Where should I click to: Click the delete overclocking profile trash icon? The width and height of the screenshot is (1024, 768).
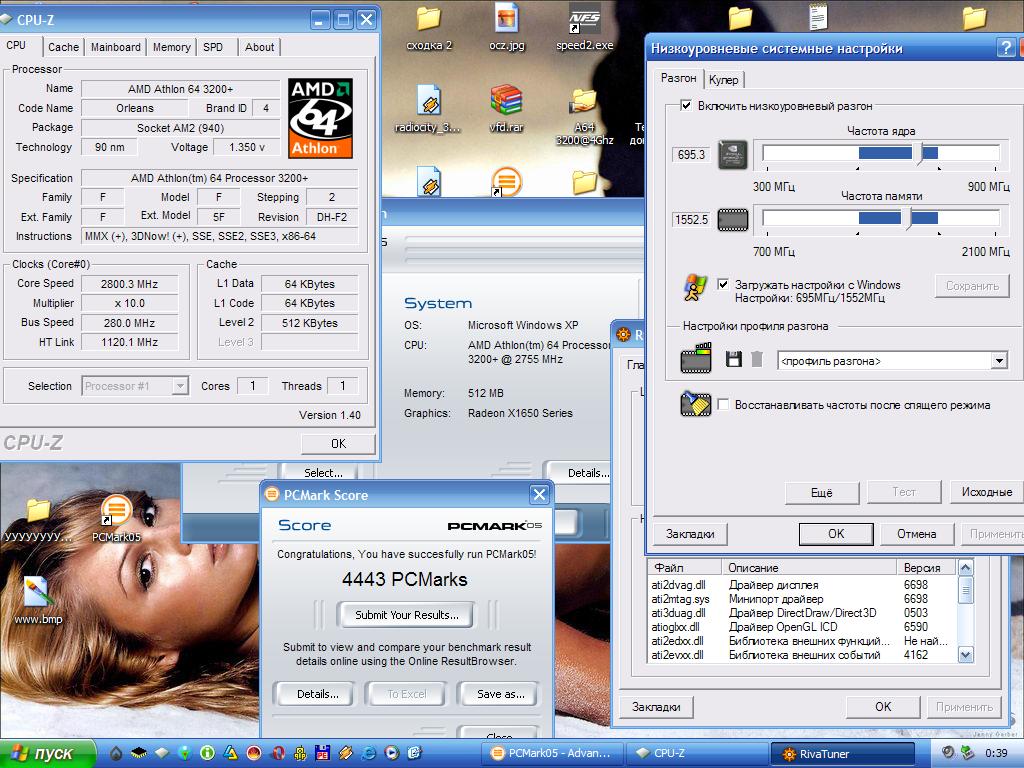tap(756, 359)
